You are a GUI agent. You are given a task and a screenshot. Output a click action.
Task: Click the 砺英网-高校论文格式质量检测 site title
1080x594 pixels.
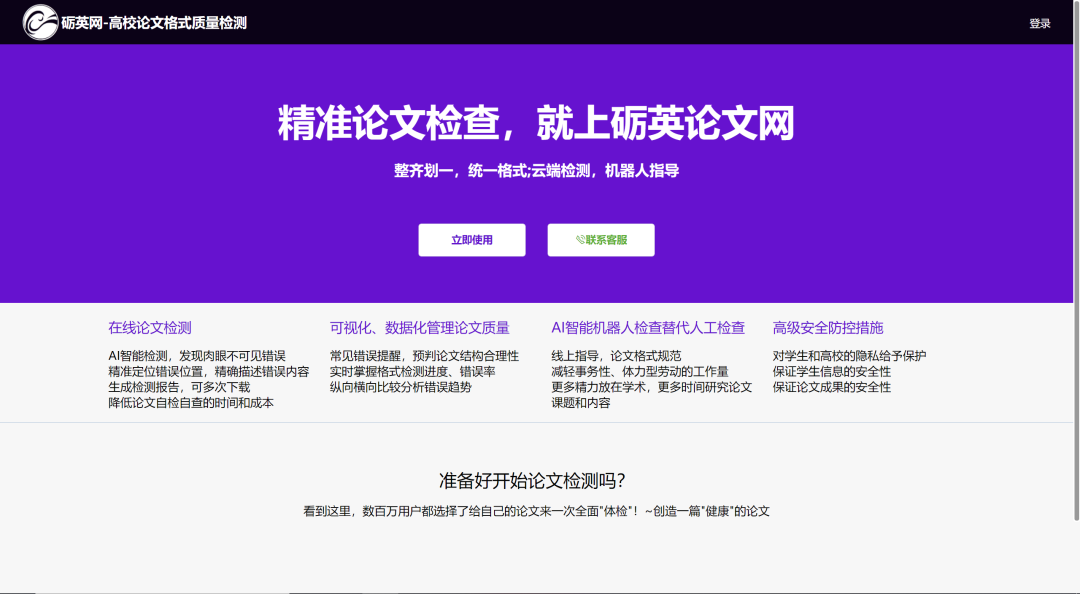point(154,23)
